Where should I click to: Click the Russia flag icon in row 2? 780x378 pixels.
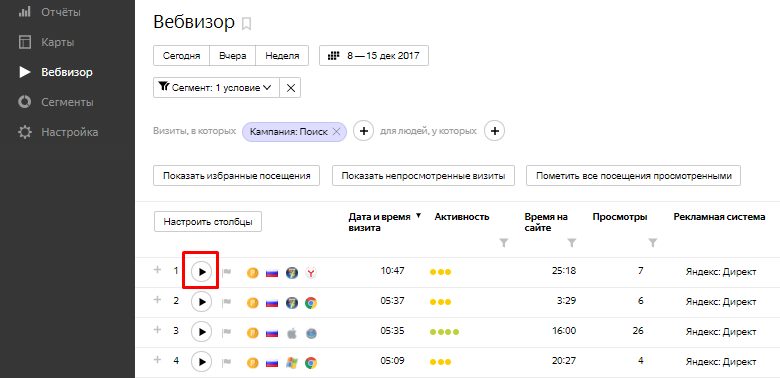tap(272, 303)
